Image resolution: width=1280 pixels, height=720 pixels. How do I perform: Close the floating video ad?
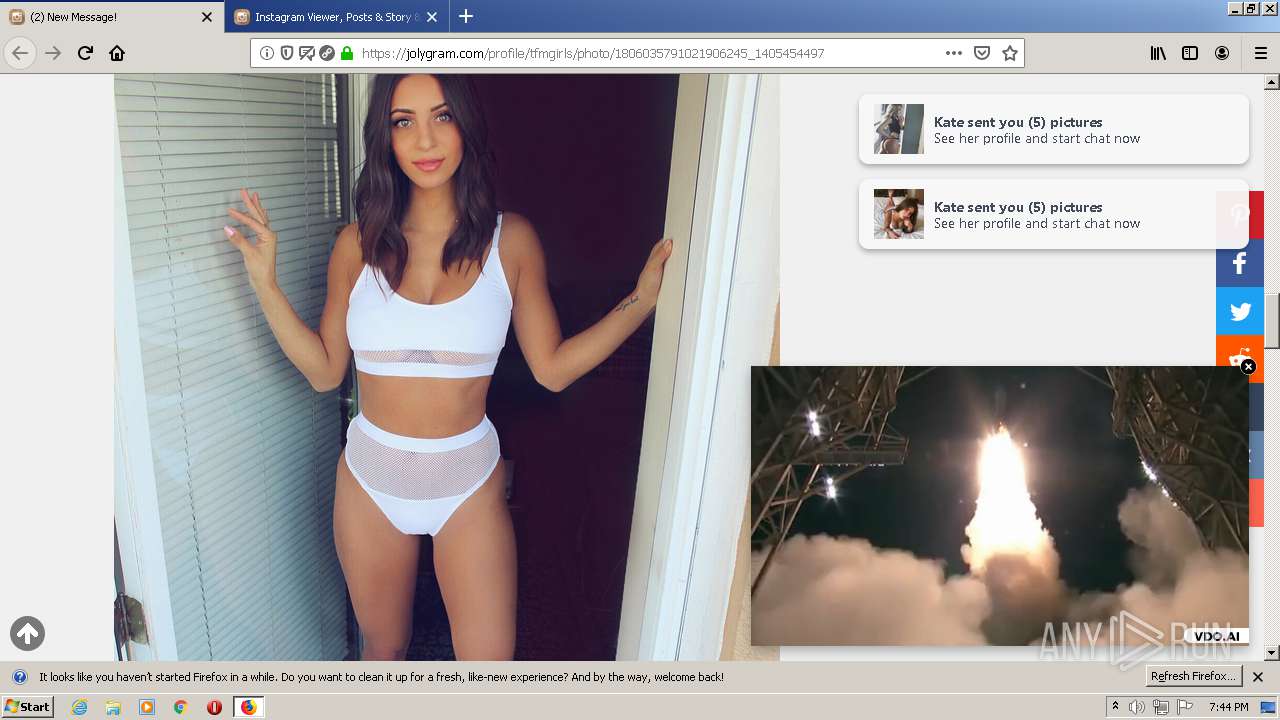1248,367
